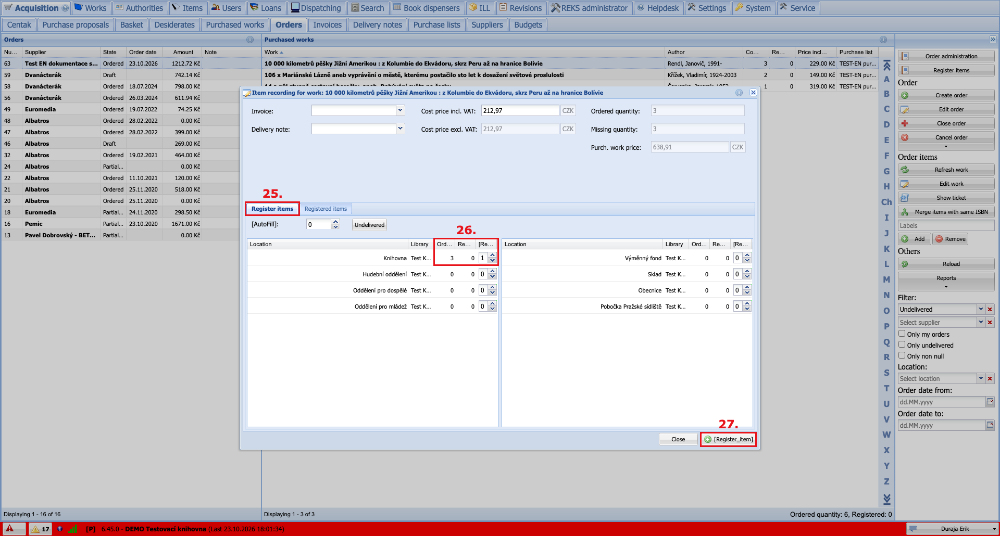
Task: Click Refresh work button
Action: (946, 170)
